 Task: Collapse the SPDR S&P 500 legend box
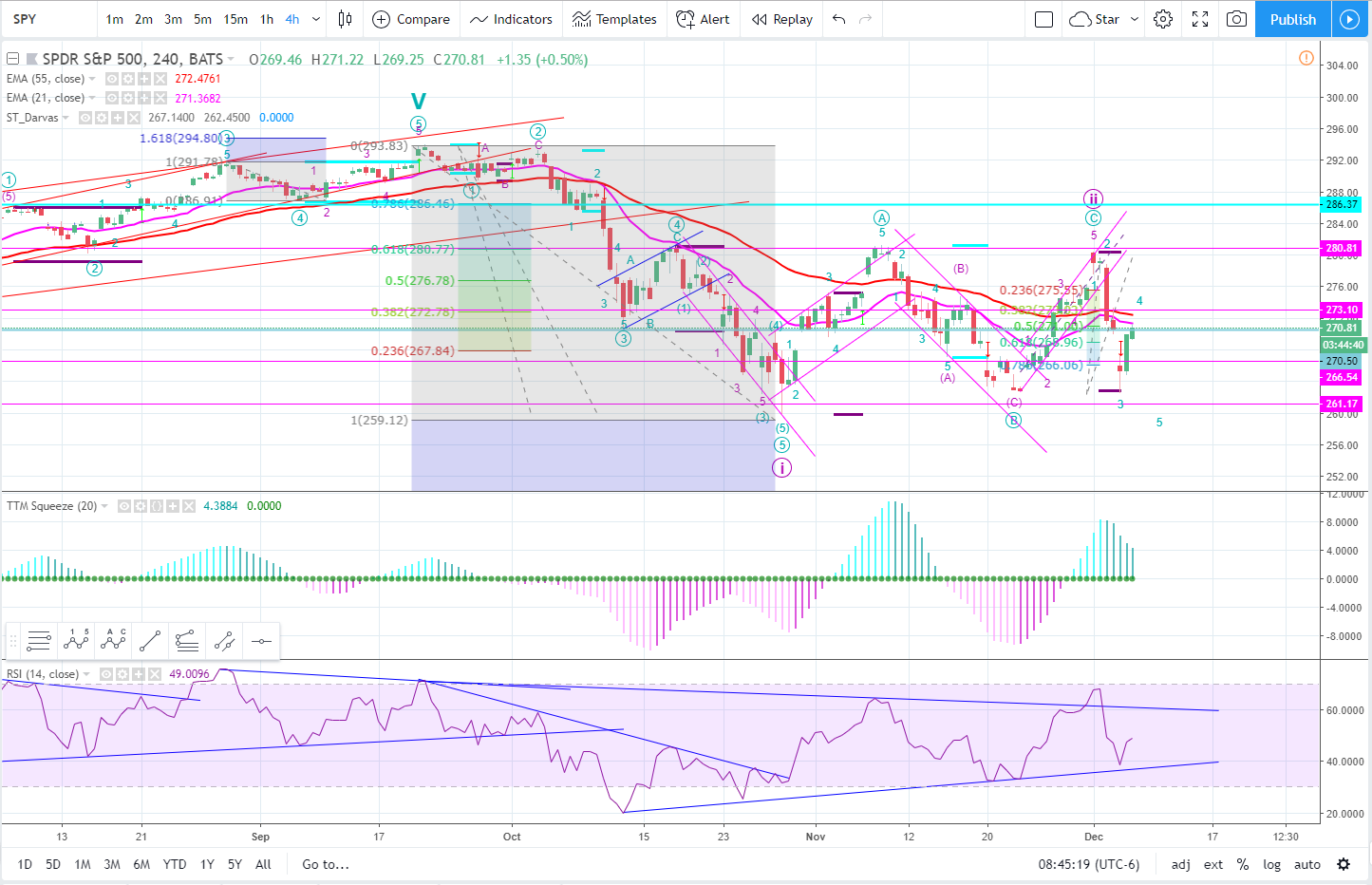12,59
